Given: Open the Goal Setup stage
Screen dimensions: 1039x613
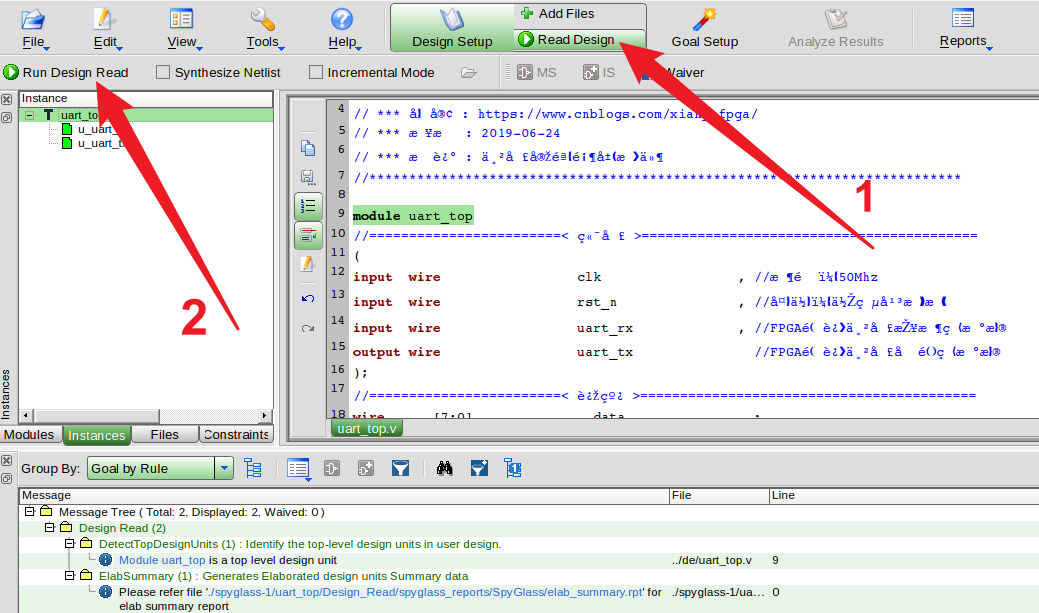Looking at the screenshot, I should [705, 28].
